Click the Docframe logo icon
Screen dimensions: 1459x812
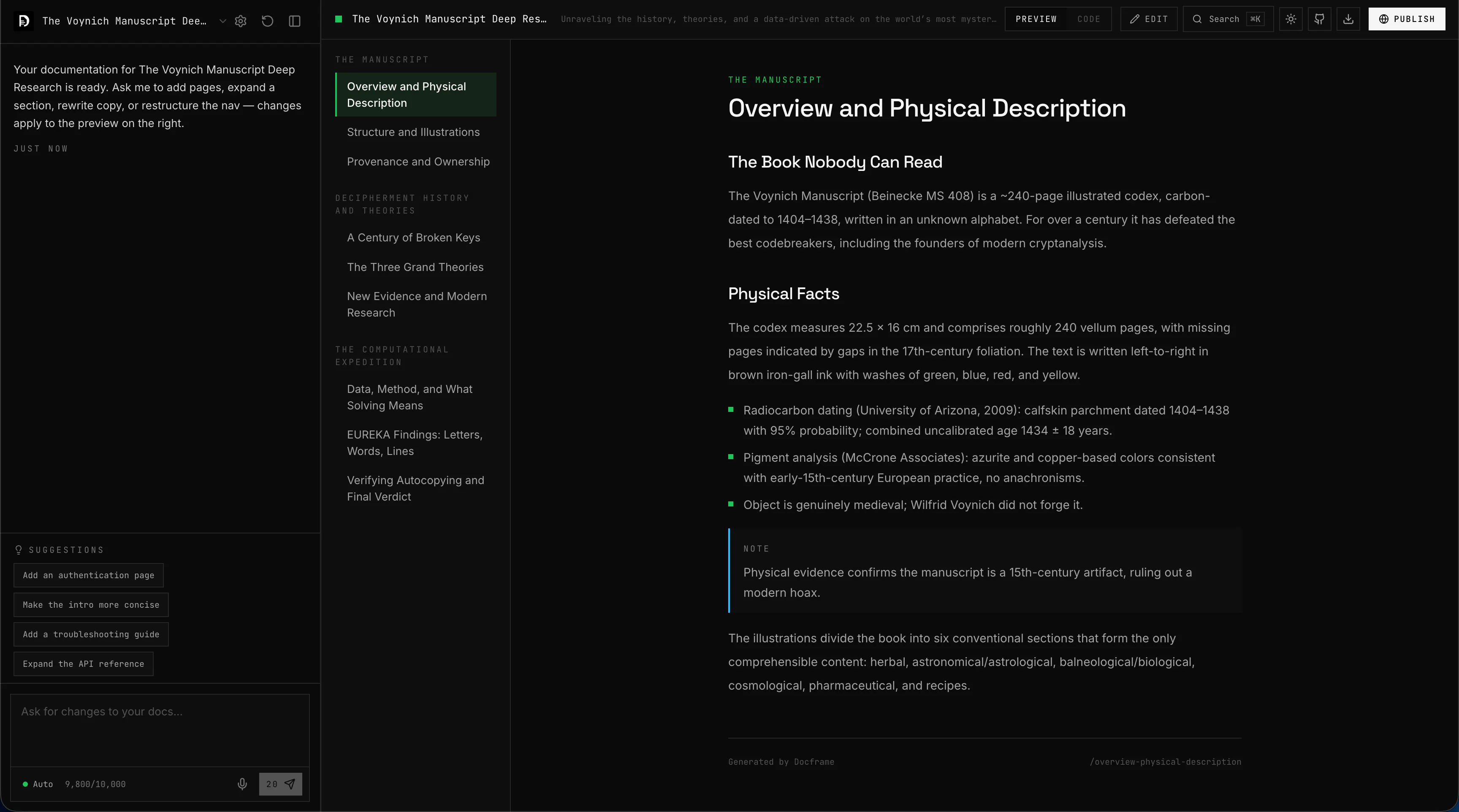point(23,21)
